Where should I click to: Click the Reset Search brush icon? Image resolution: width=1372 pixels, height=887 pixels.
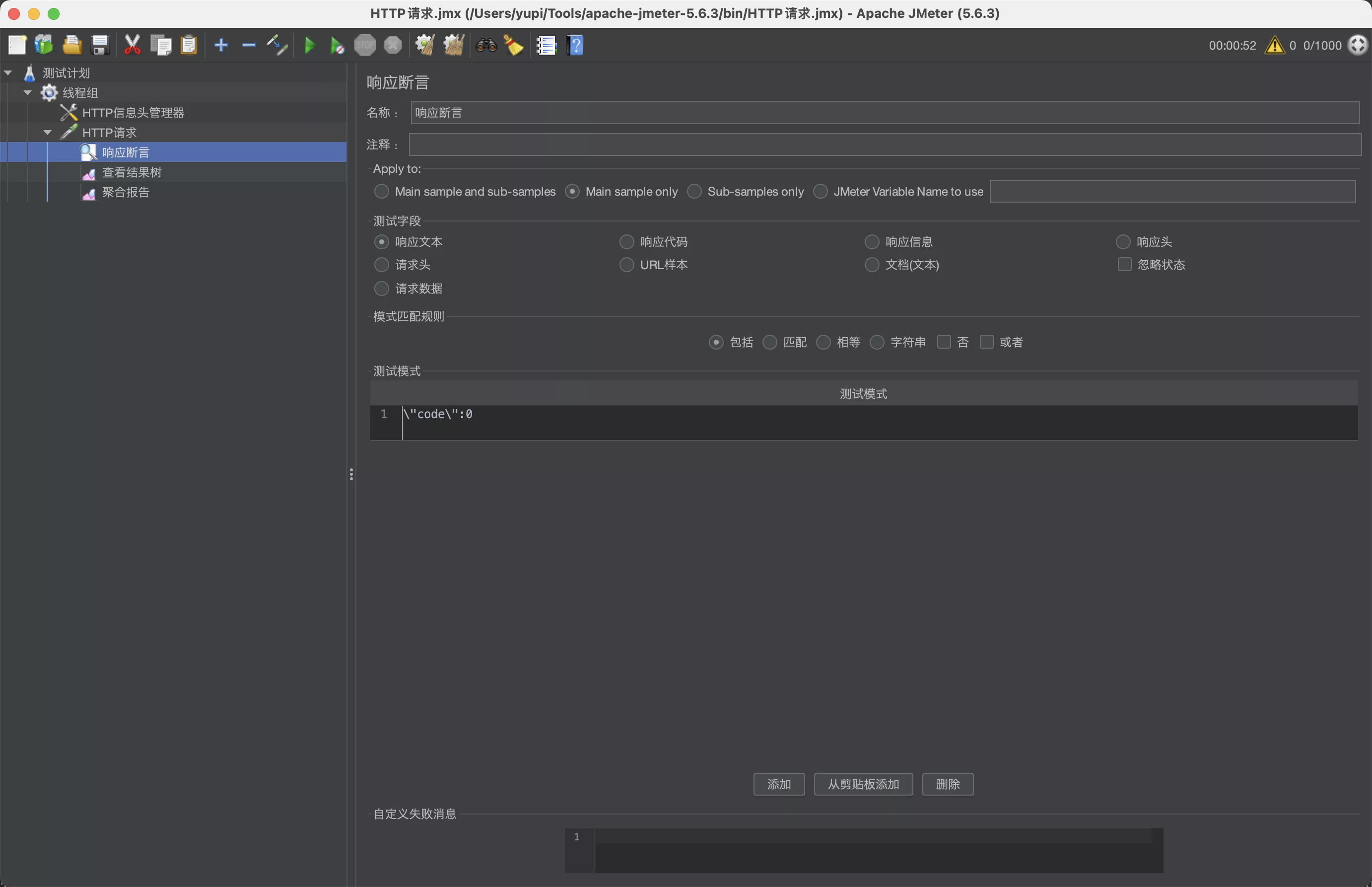coord(514,45)
